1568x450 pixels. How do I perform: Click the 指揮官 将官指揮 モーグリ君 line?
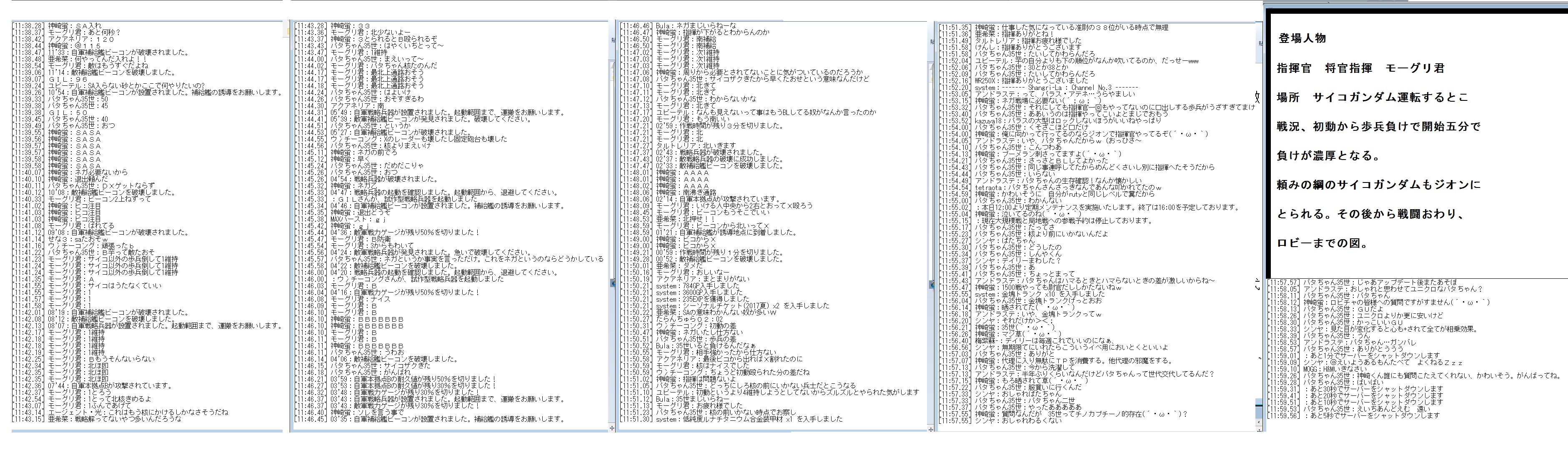tap(1360, 68)
